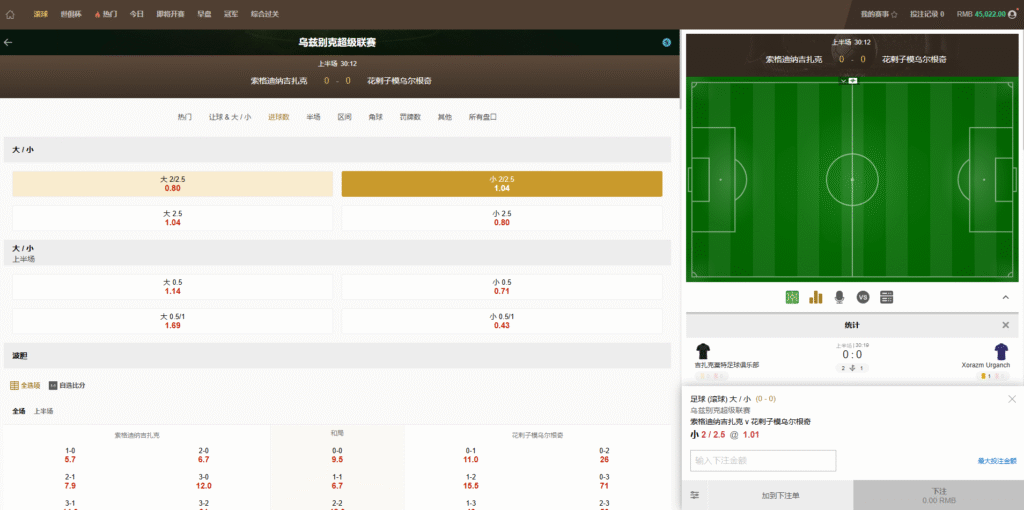The image size is (1024, 510).
Task: Select the 大 2.5 odds 1.04 button
Action: (172, 218)
